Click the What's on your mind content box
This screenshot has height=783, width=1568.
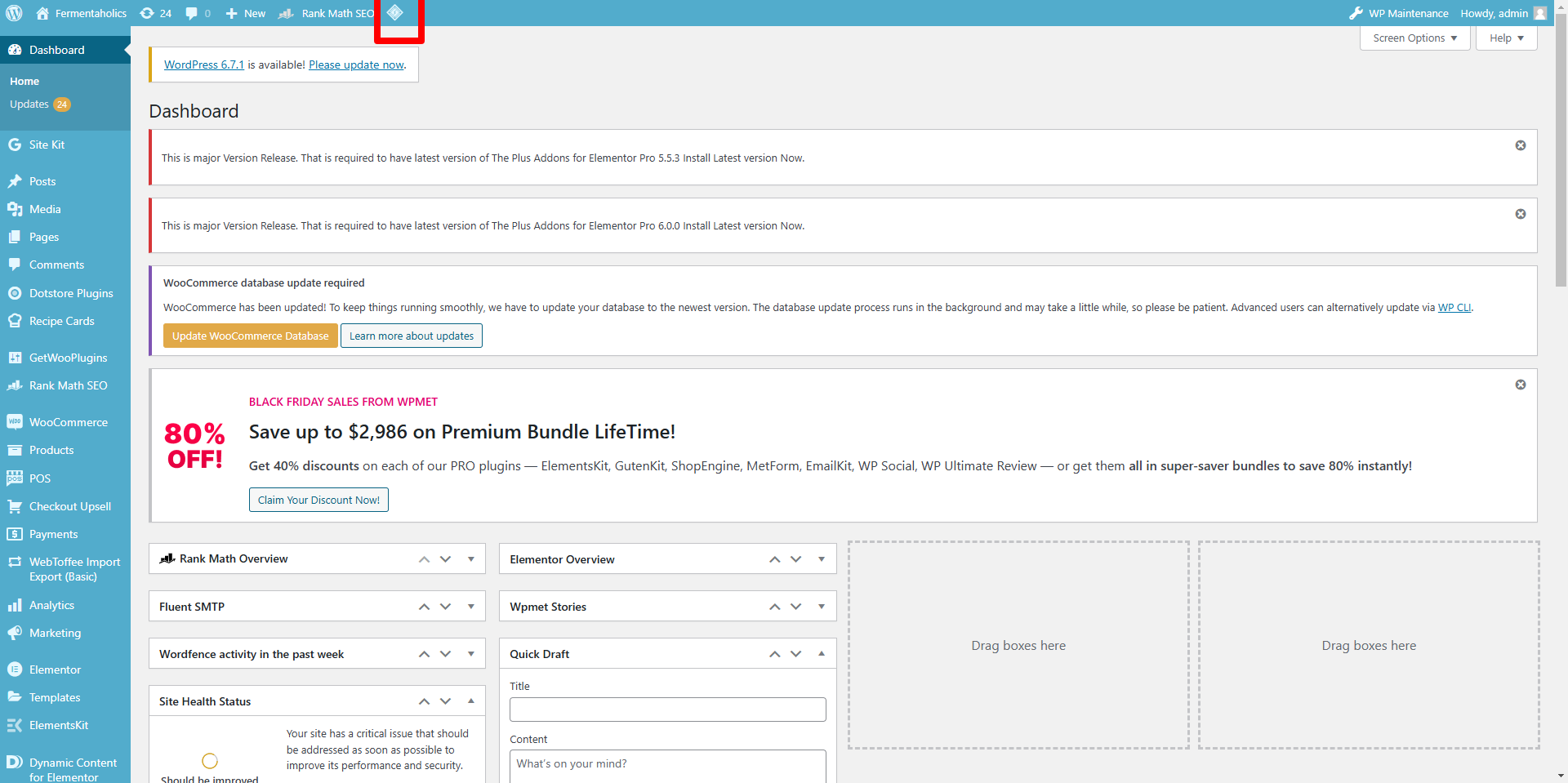pyautogui.click(x=667, y=766)
